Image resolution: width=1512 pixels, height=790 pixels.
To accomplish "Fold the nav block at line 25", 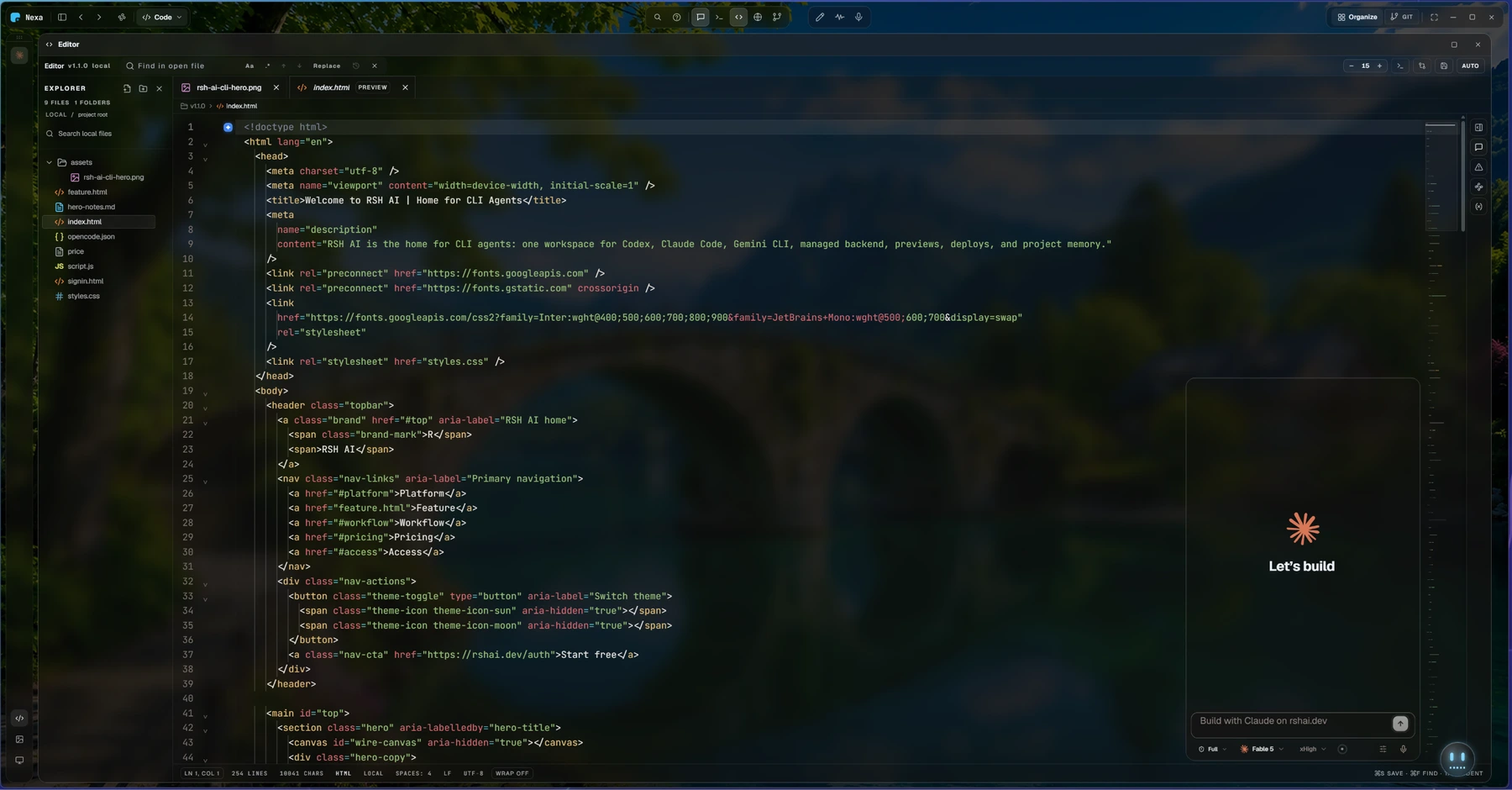I will tap(205, 481).
